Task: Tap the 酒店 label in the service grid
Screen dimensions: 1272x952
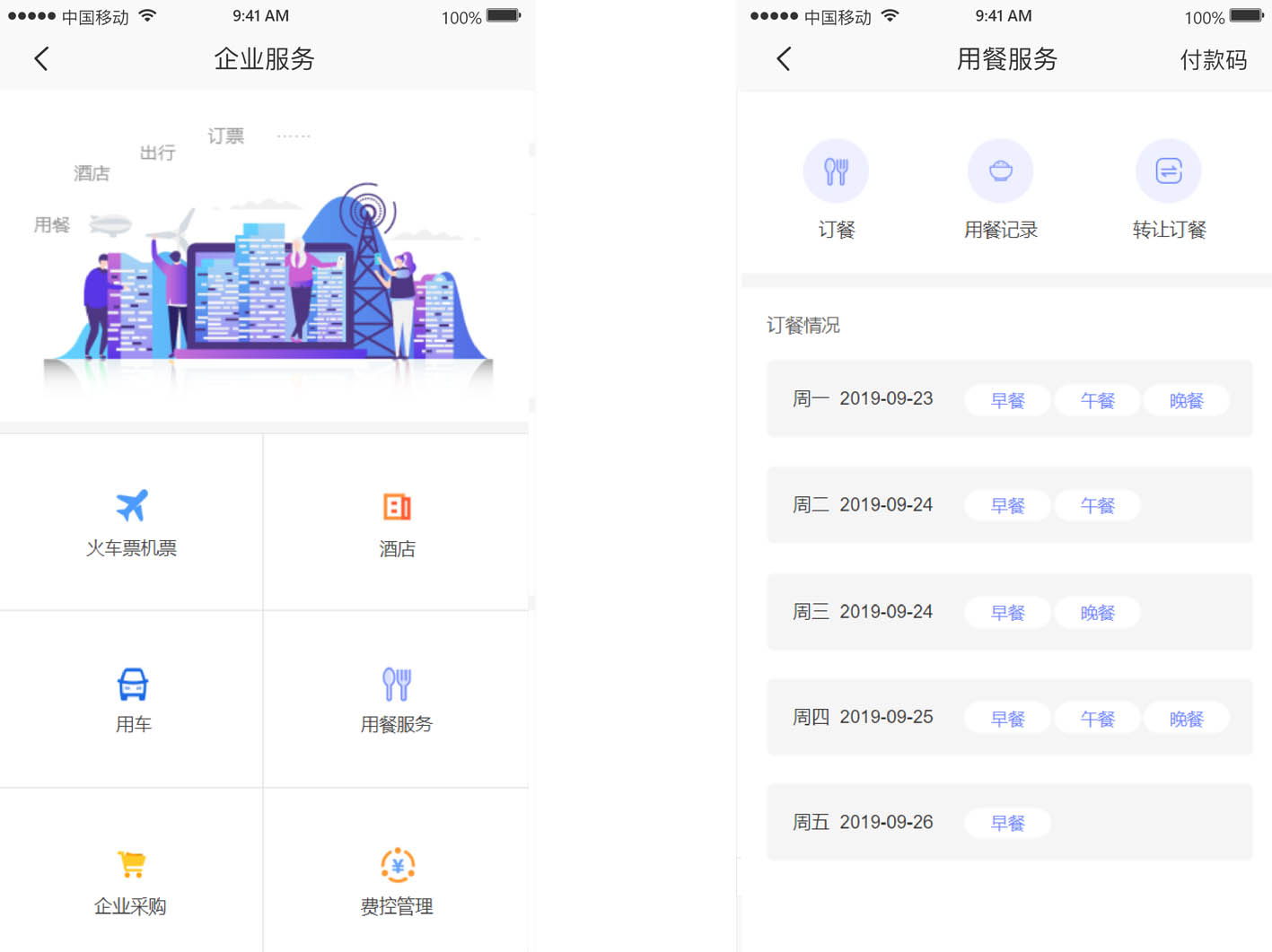Action: point(397,549)
